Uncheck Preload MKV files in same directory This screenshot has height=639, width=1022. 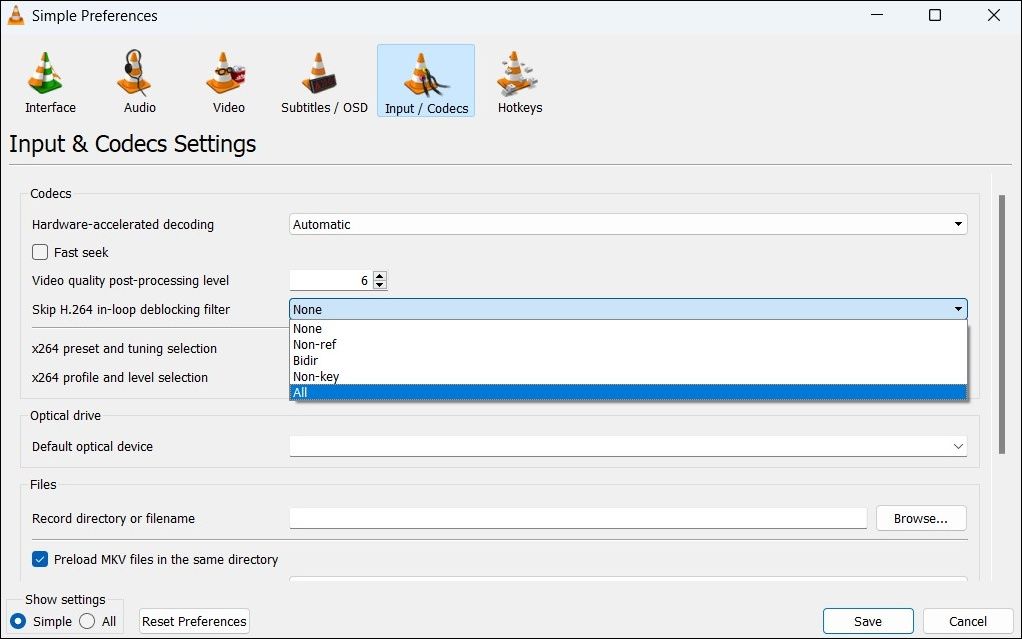40,559
